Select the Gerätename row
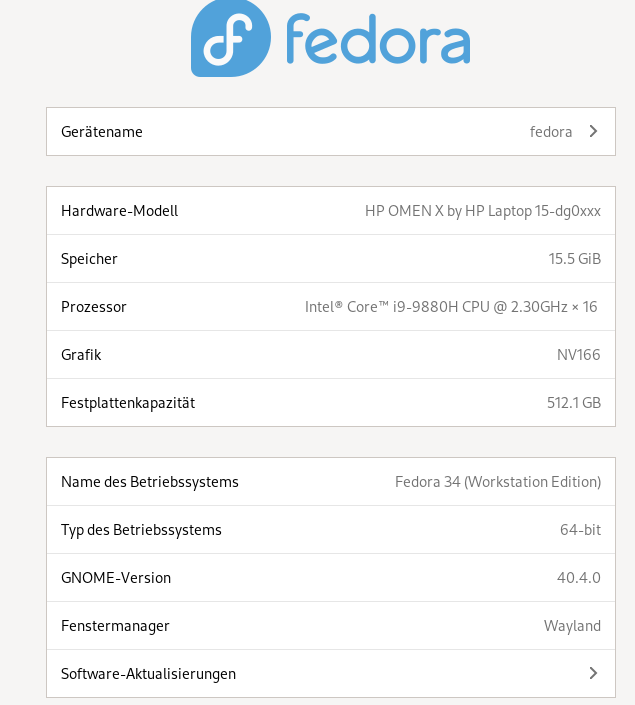 (x=331, y=131)
